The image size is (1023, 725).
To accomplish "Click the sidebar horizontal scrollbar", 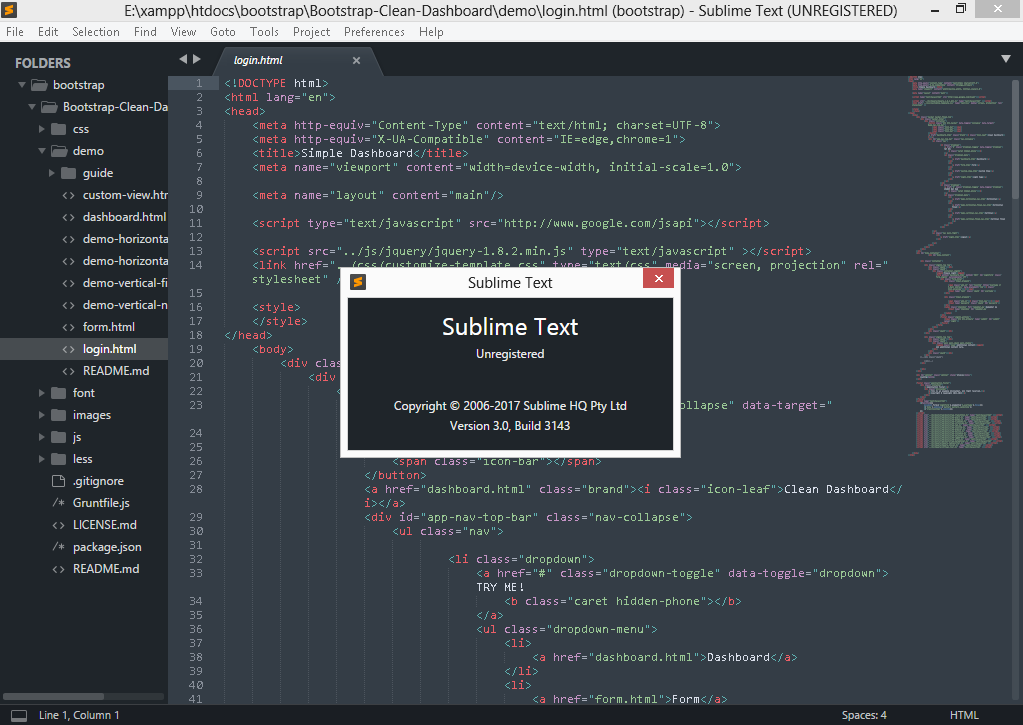I will (x=55, y=696).
